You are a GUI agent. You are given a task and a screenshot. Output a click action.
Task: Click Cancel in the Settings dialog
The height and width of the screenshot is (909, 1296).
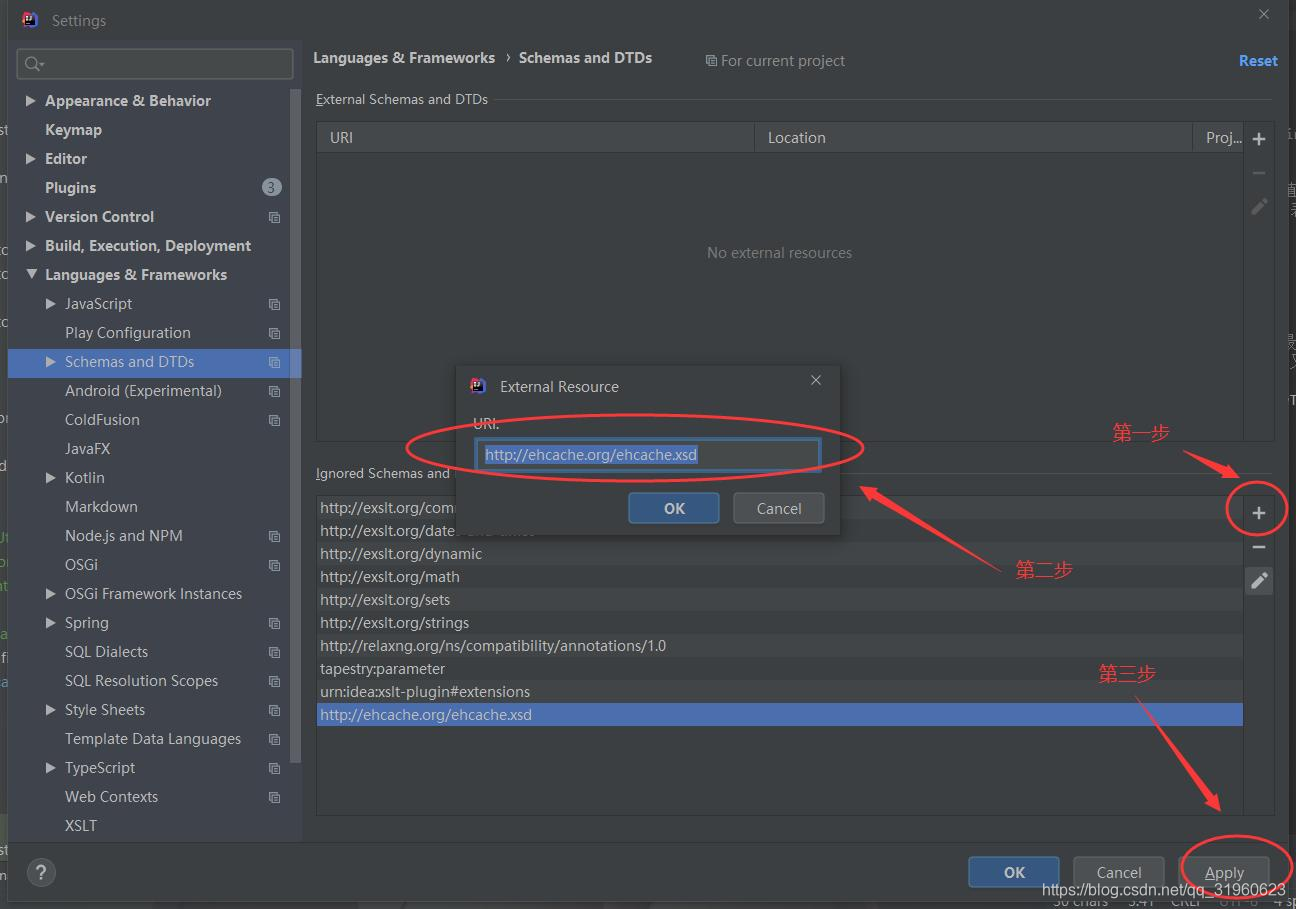(1118, 872)
